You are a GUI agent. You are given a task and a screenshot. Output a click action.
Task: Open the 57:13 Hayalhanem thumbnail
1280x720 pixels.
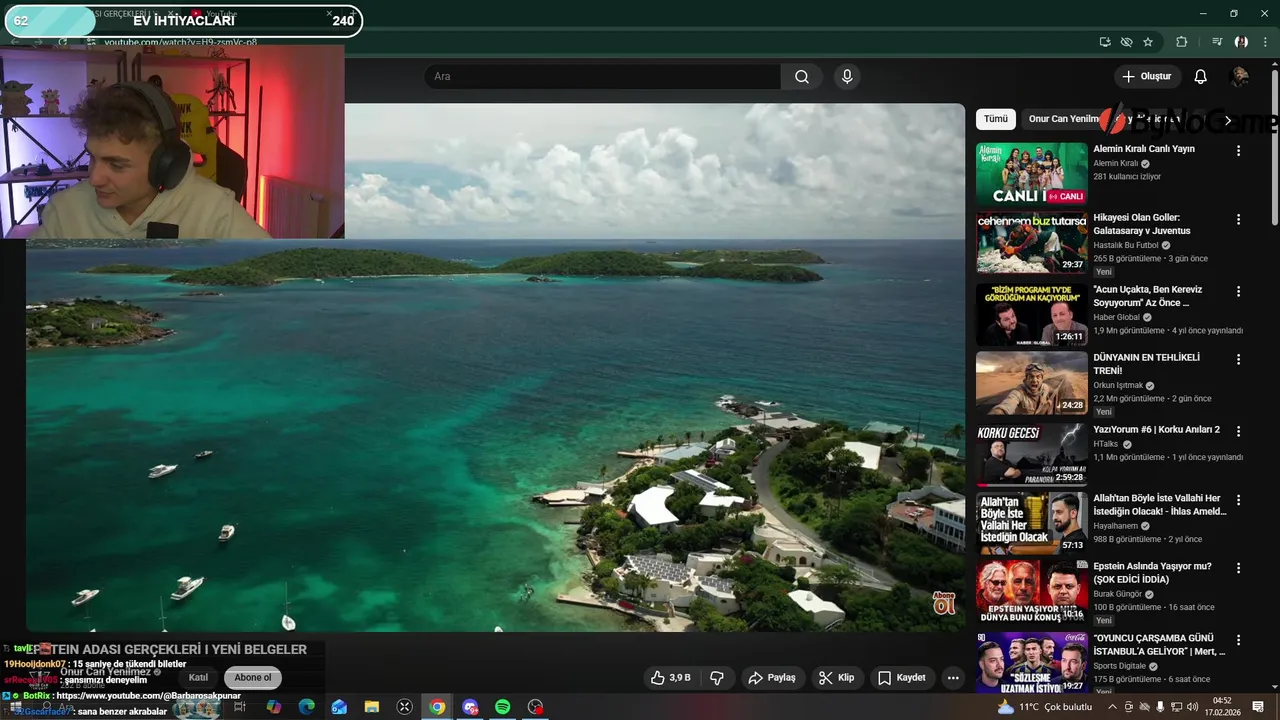(x=1031, y=523)
